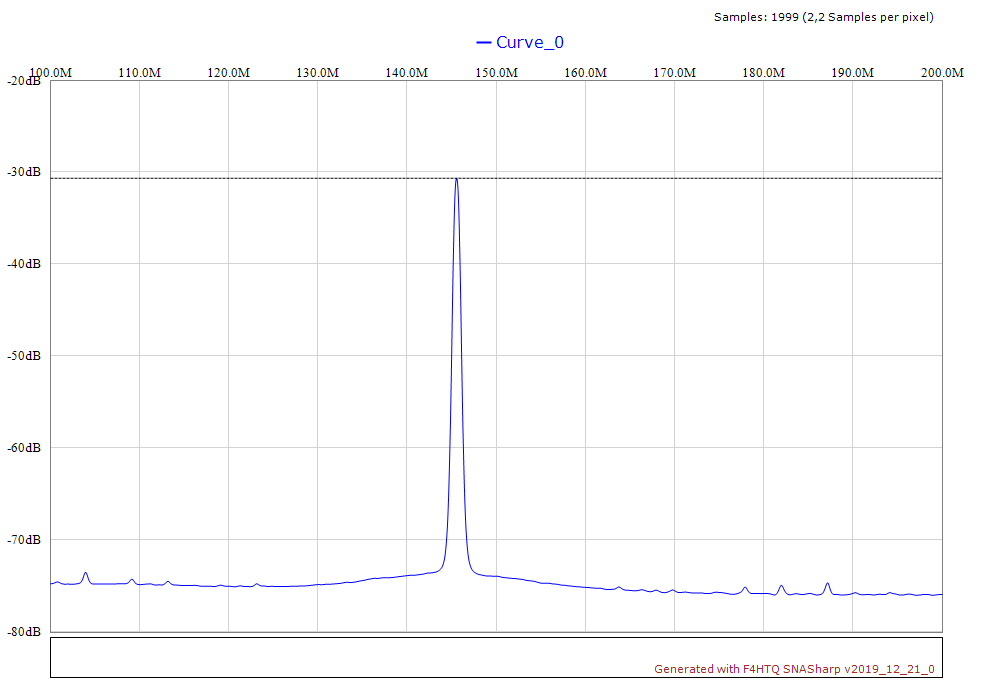Click the -50dB level axis label
The image size is (982, 682).
click(22, 356)
